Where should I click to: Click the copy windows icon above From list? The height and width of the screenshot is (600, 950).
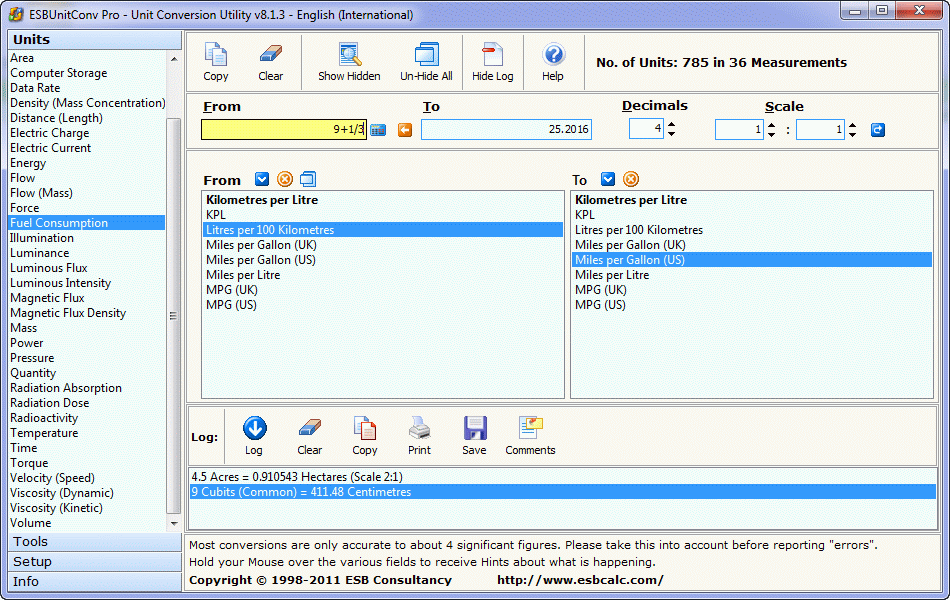coord(308,179)
